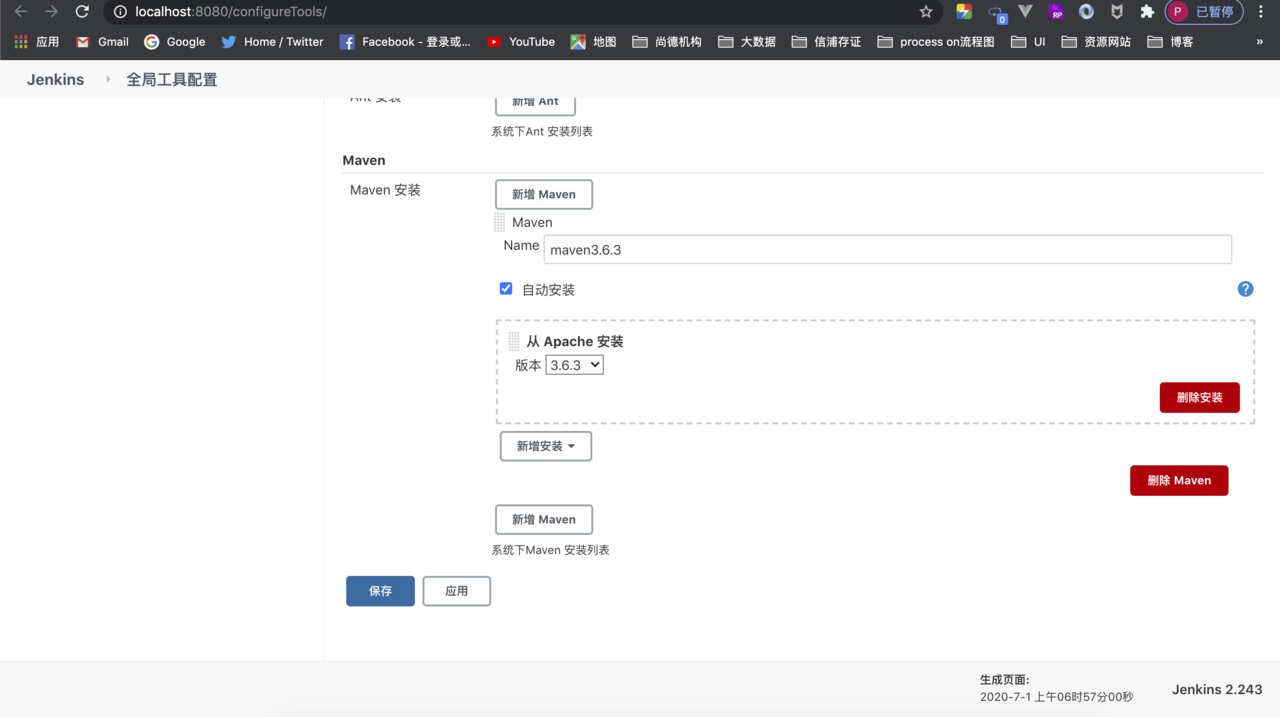This screenshot has width=1280, height=717.
Task: Click the blue 保存 button
Action: click(380, 591)
